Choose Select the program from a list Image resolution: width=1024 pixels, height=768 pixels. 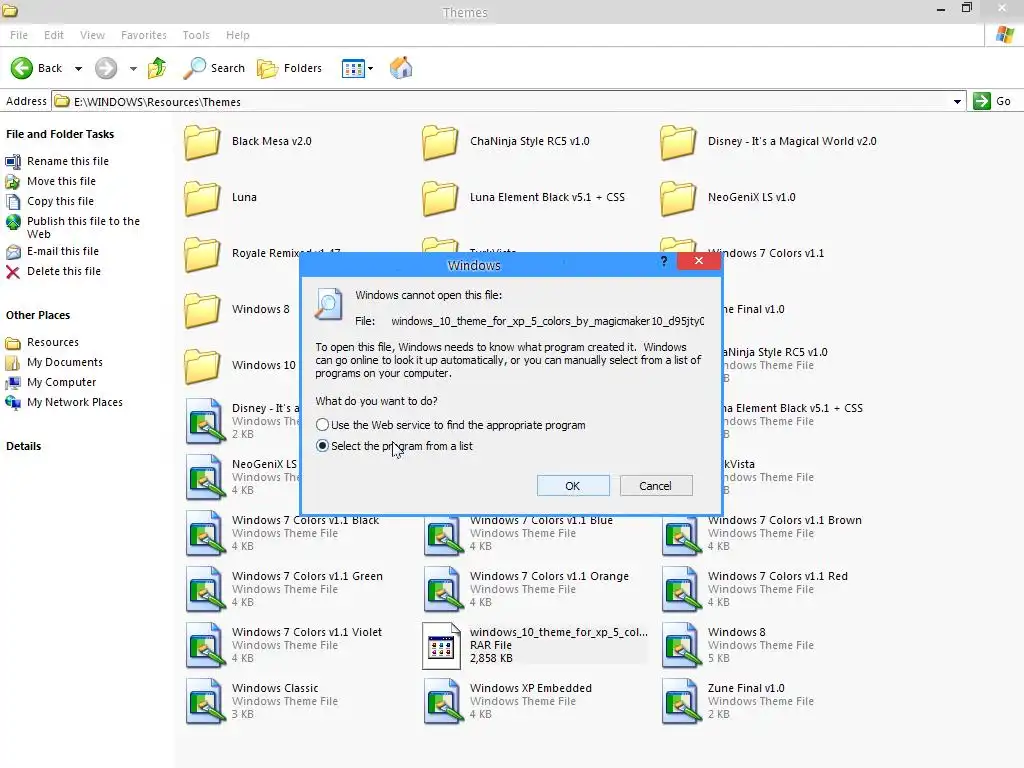coord(322,446)
